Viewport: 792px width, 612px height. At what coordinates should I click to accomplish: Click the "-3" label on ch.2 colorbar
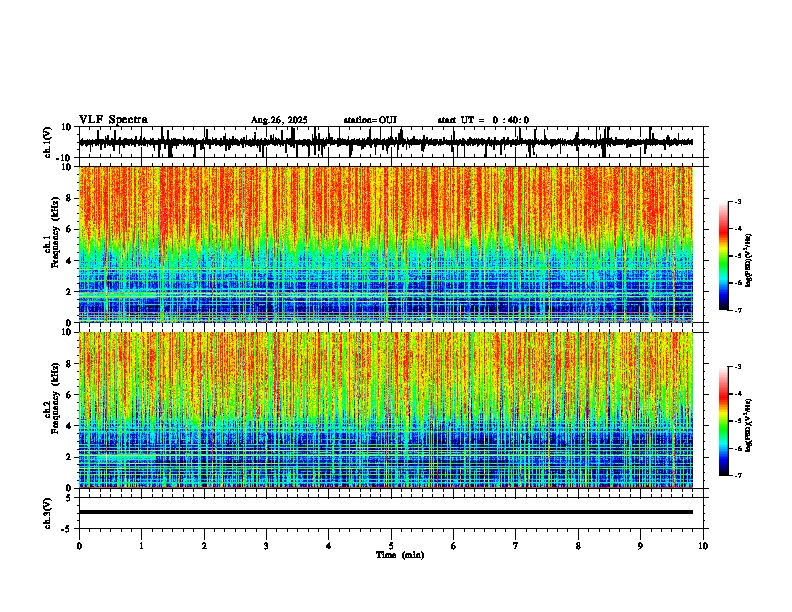(x=737, y=367)
